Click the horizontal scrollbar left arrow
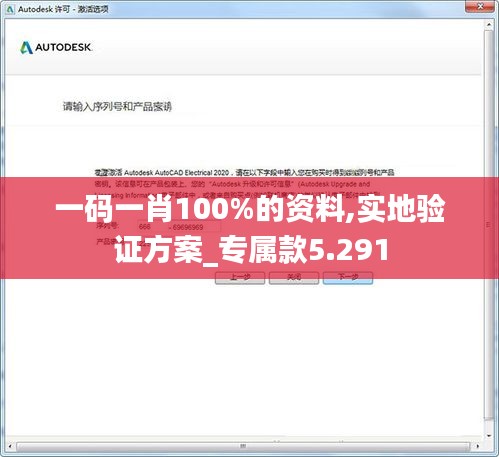Screen dimensions: 499x457 tap(10, 446)
